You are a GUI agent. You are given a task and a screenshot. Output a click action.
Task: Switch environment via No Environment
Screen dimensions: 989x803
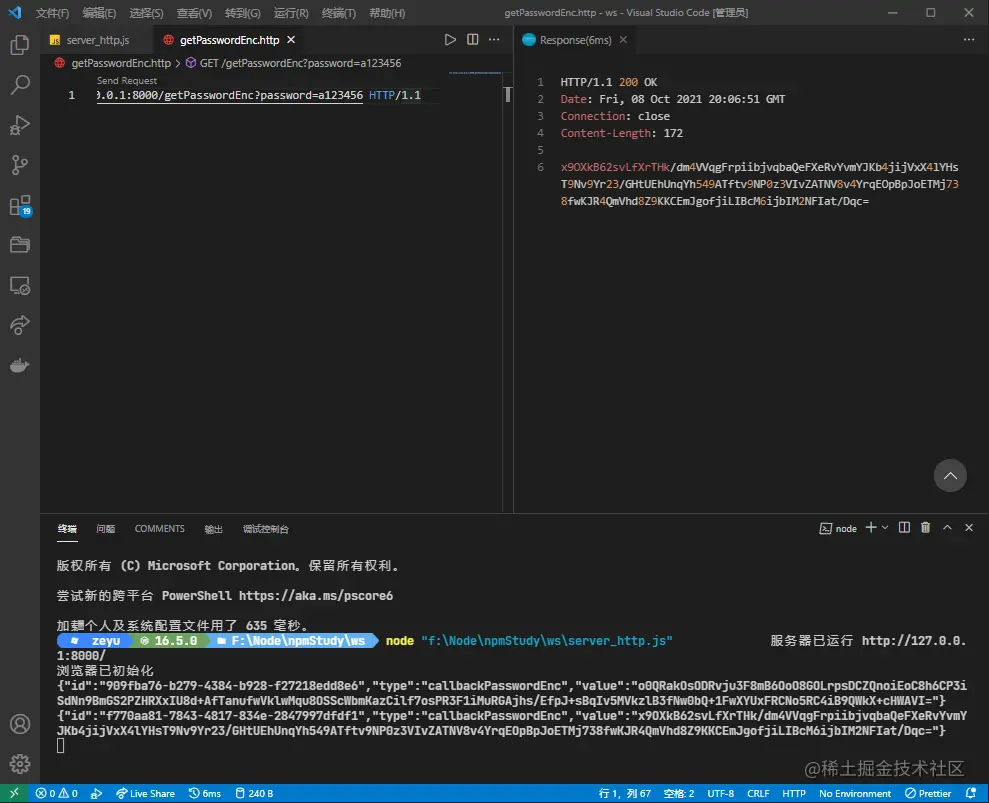tap(855, 794)
